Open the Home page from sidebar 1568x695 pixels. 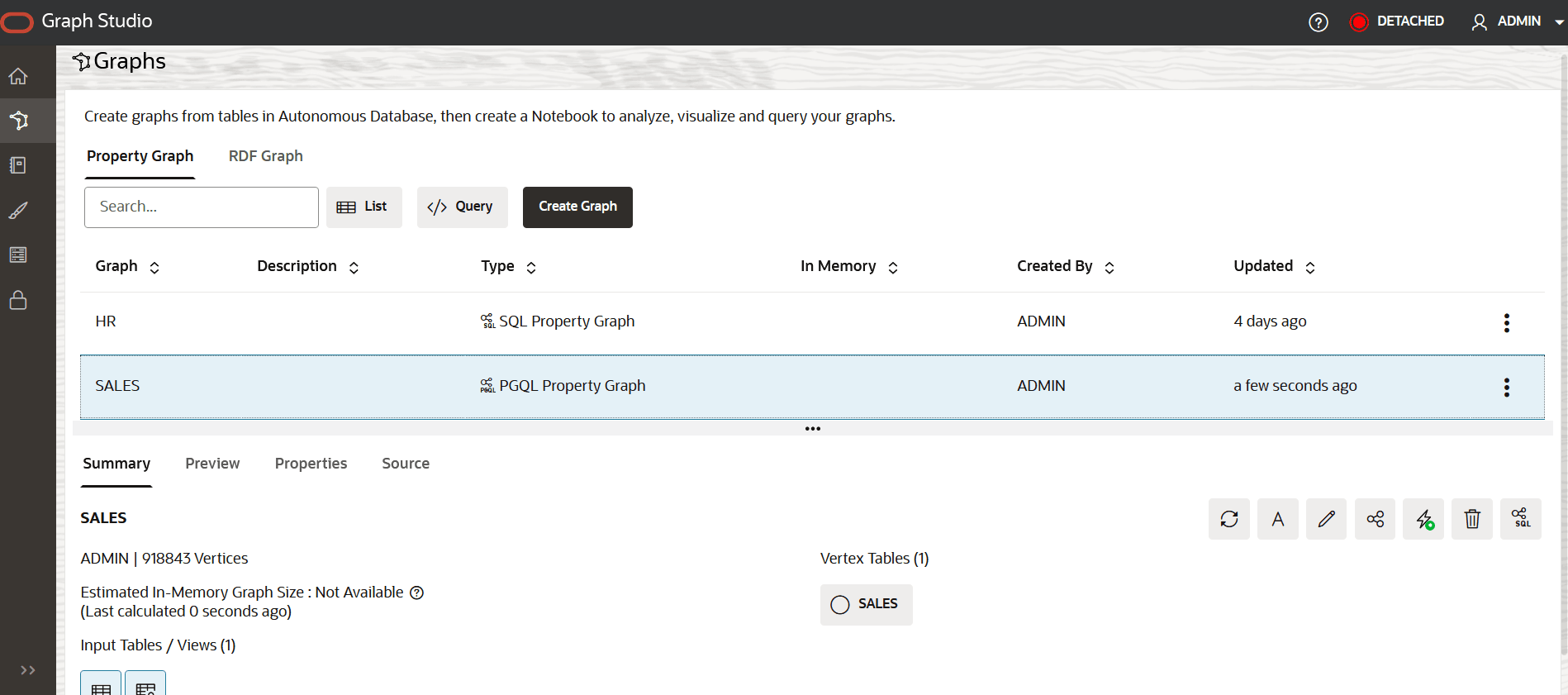pyautogui.click(x=18, y=76)
